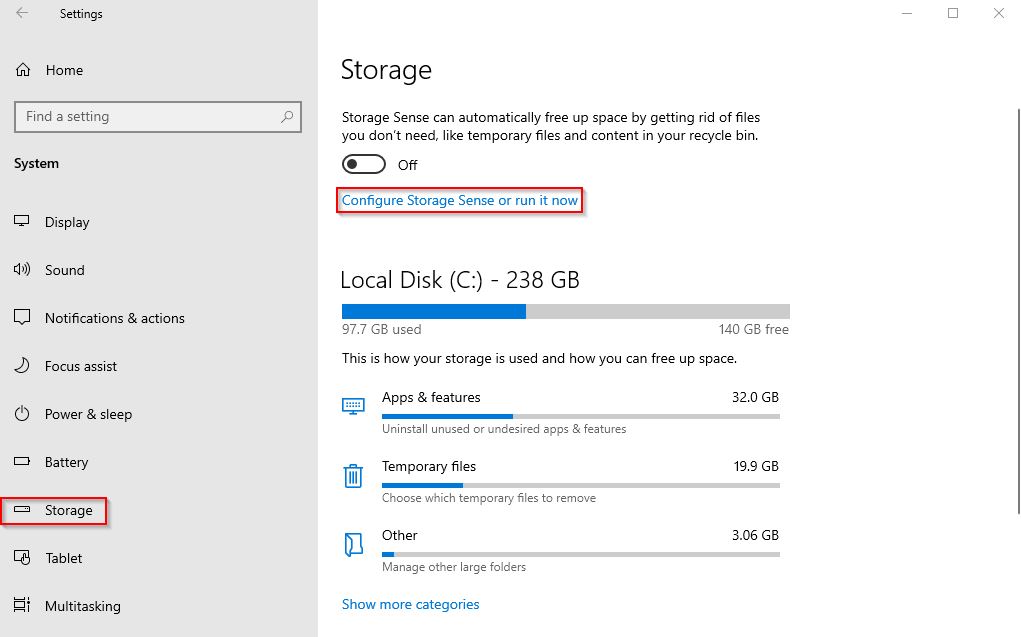Click the Notifications & actions bell icon
1021x637 pixels.
pos(22,318)
